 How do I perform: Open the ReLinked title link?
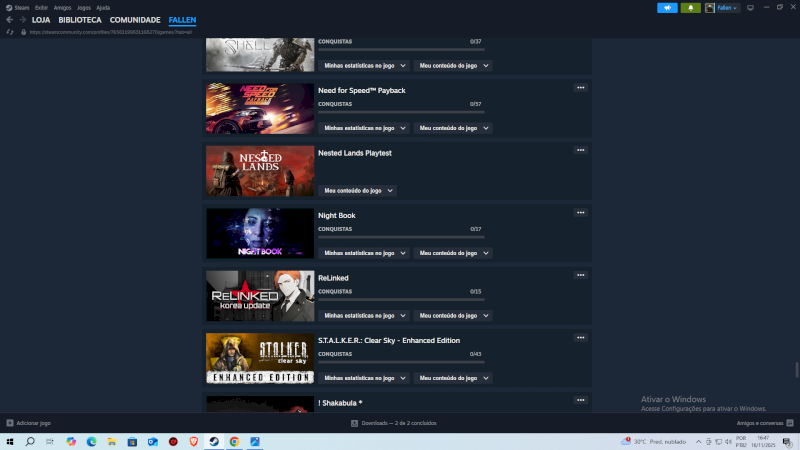[333, 278]
